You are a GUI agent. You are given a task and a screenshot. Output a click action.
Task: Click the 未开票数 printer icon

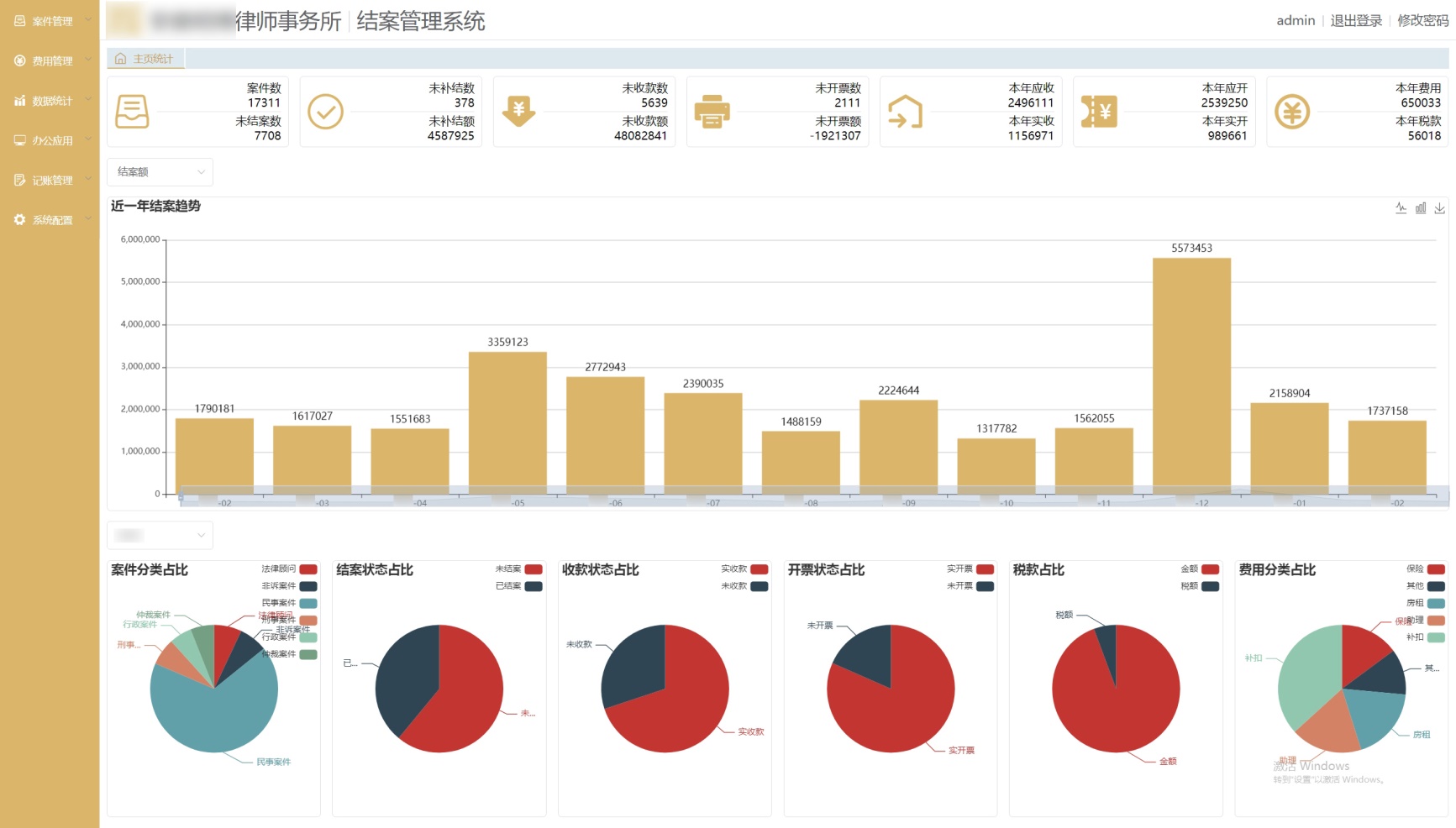[712, 112]
